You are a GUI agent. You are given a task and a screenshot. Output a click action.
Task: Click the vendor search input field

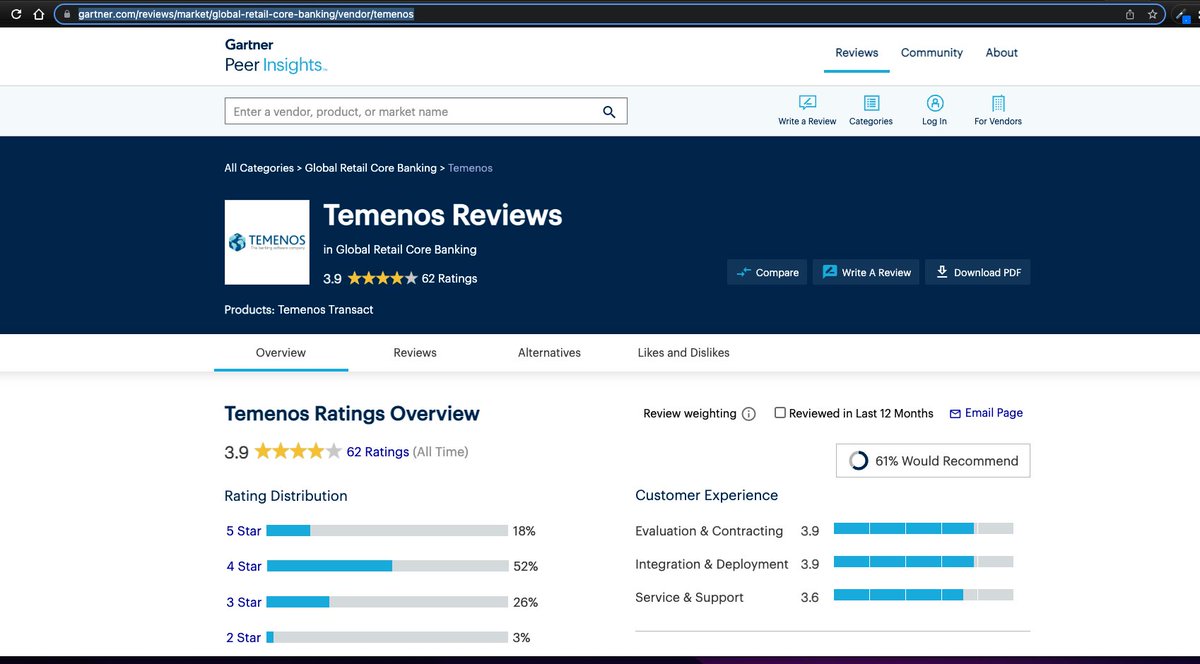[x=426, y=112]
